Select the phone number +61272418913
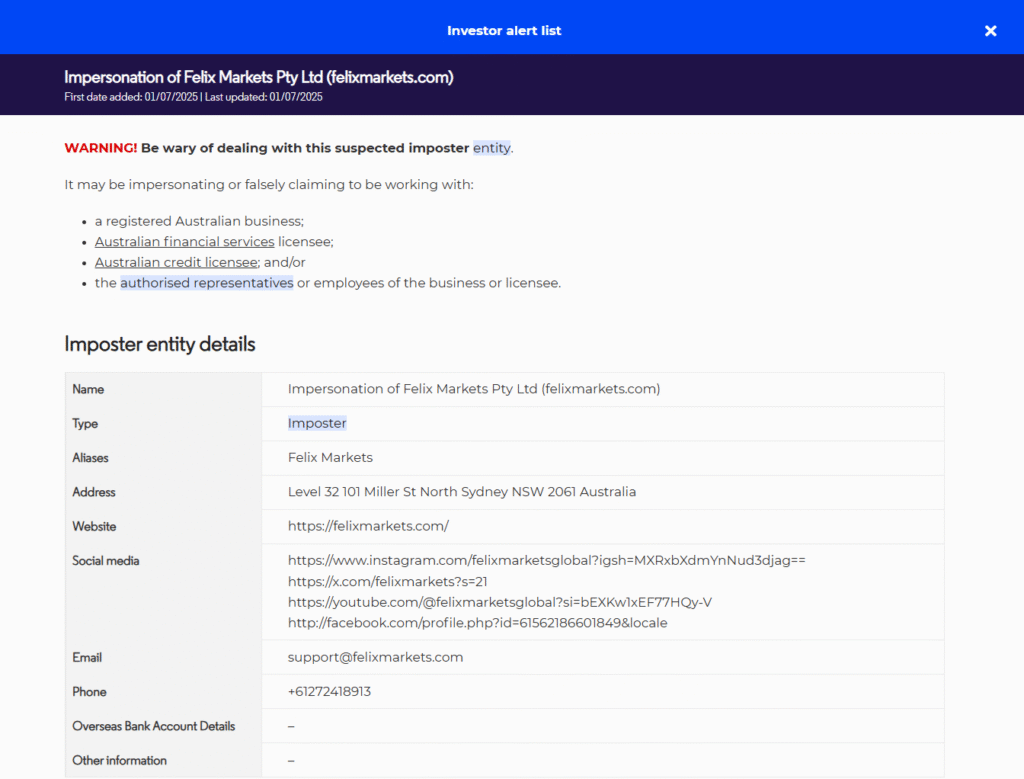This screenshot has height=779, width=1024. [x=329, y=692]
